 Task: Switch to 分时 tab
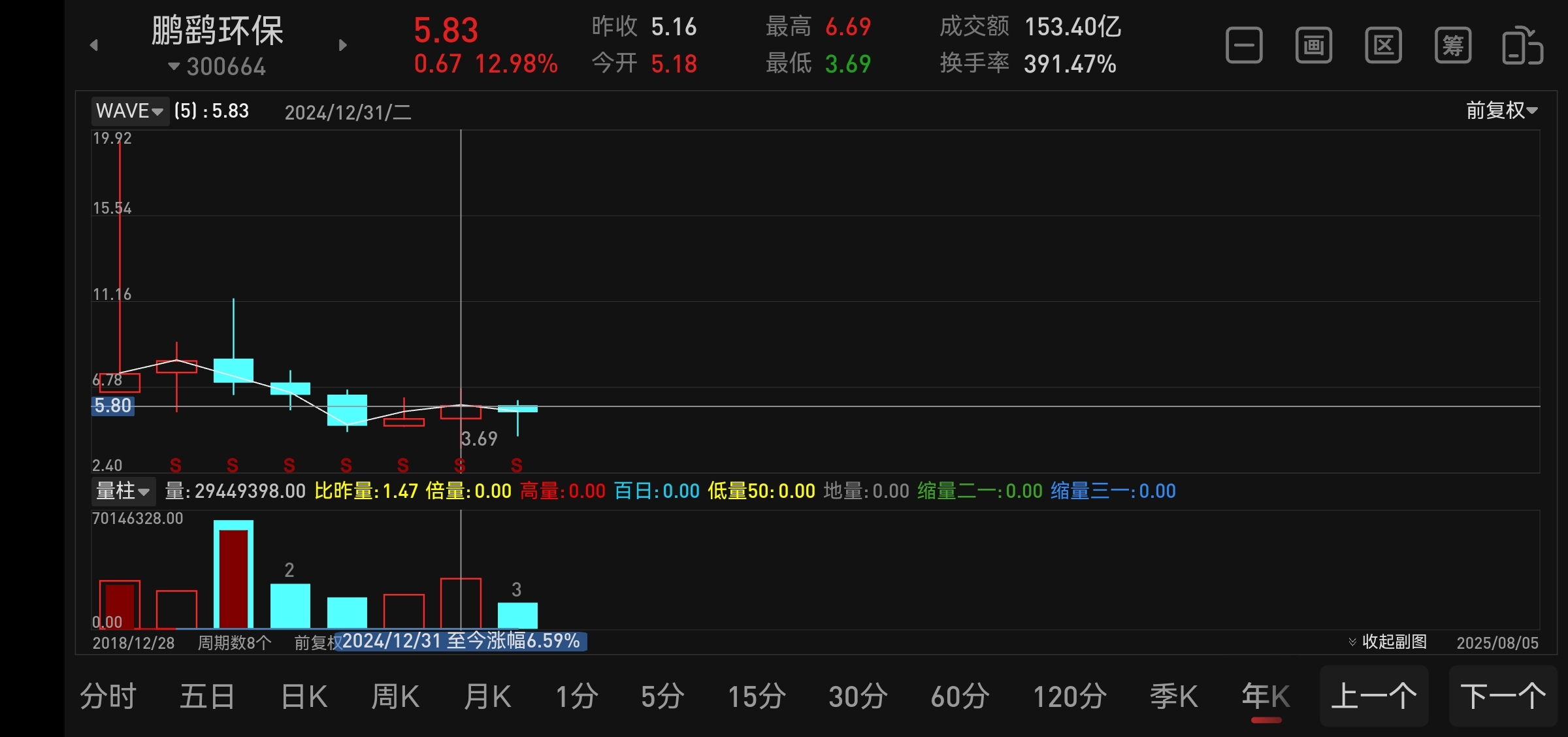[x=108, y=696]
